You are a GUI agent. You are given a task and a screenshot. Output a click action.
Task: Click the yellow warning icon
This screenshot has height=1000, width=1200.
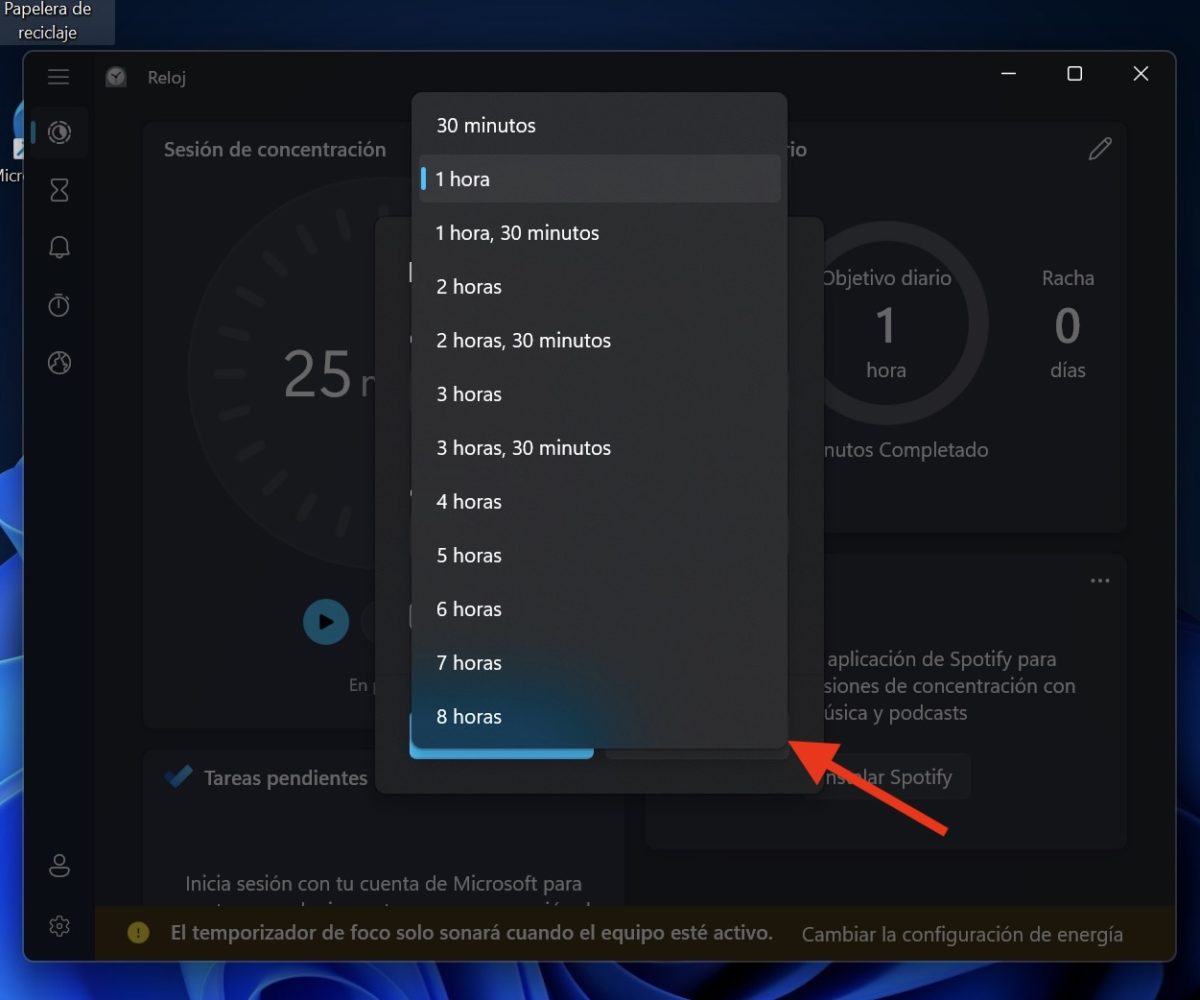pos(138,933)
